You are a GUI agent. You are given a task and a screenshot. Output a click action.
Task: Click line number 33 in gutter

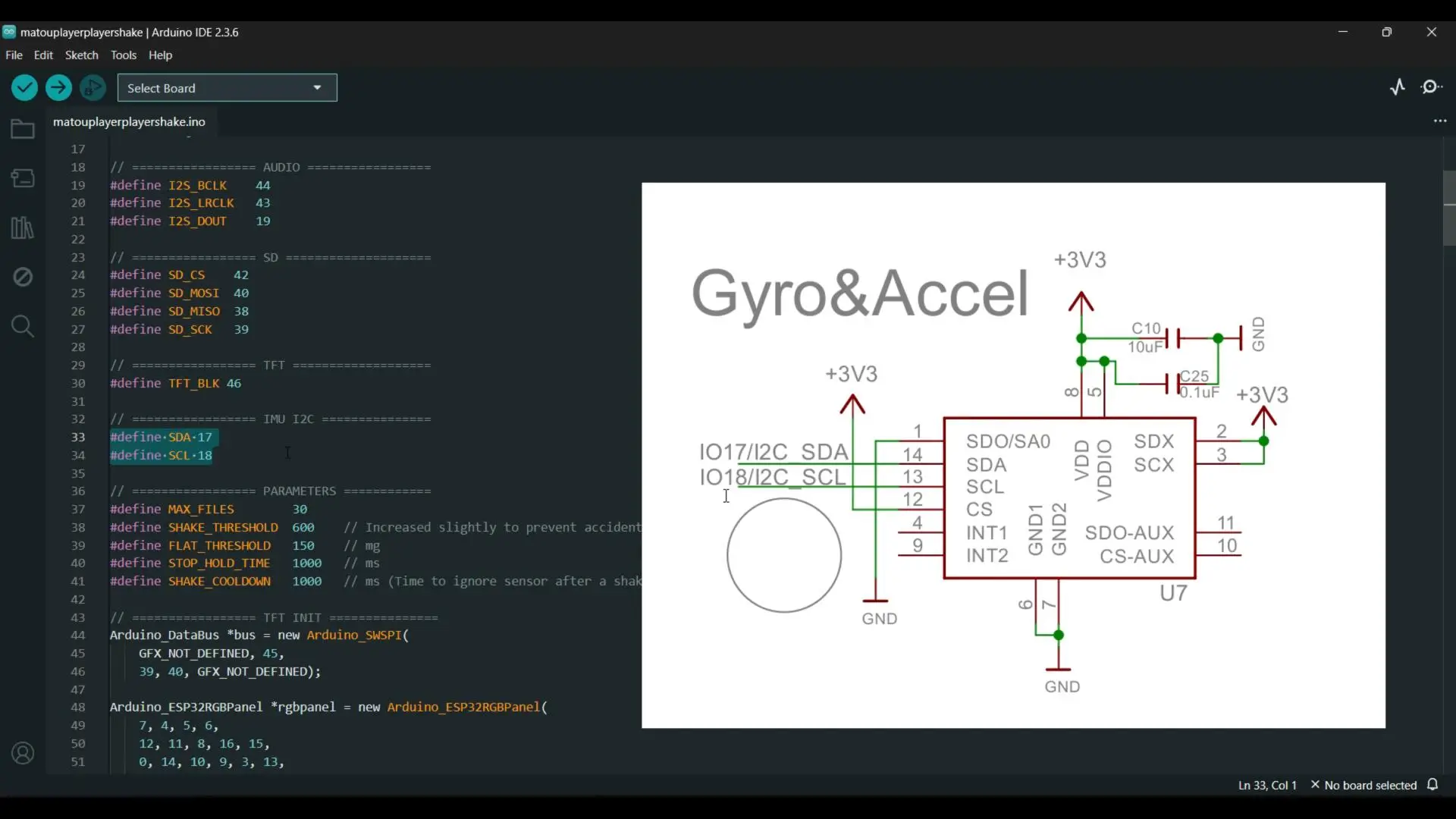[78, 438]
